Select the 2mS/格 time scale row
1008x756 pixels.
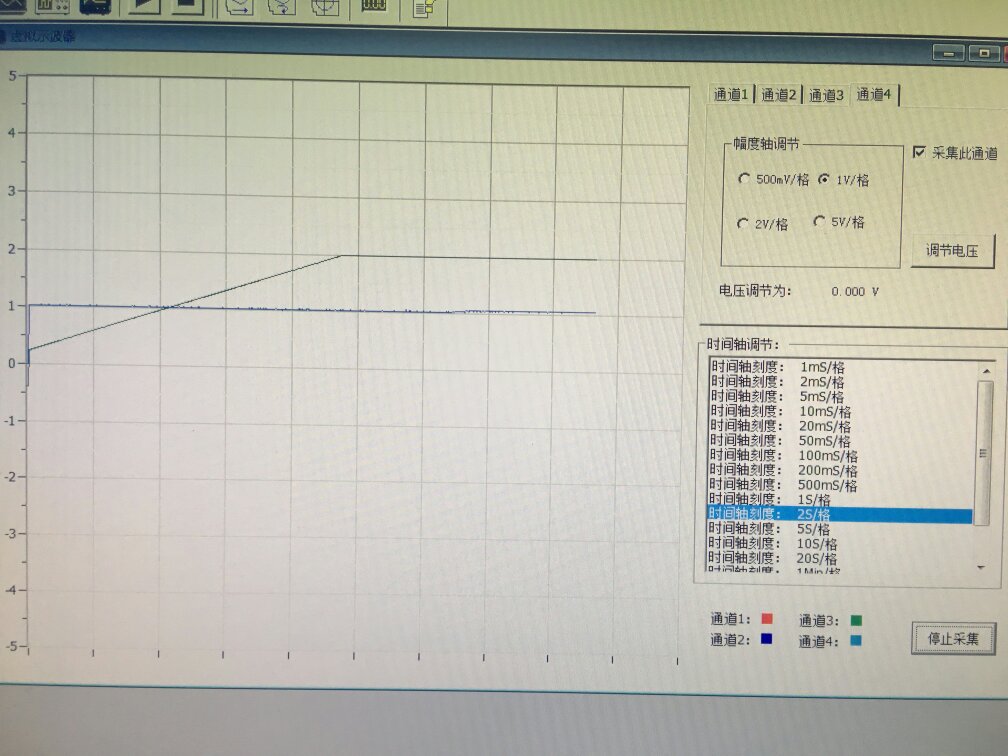coord(842,382)
